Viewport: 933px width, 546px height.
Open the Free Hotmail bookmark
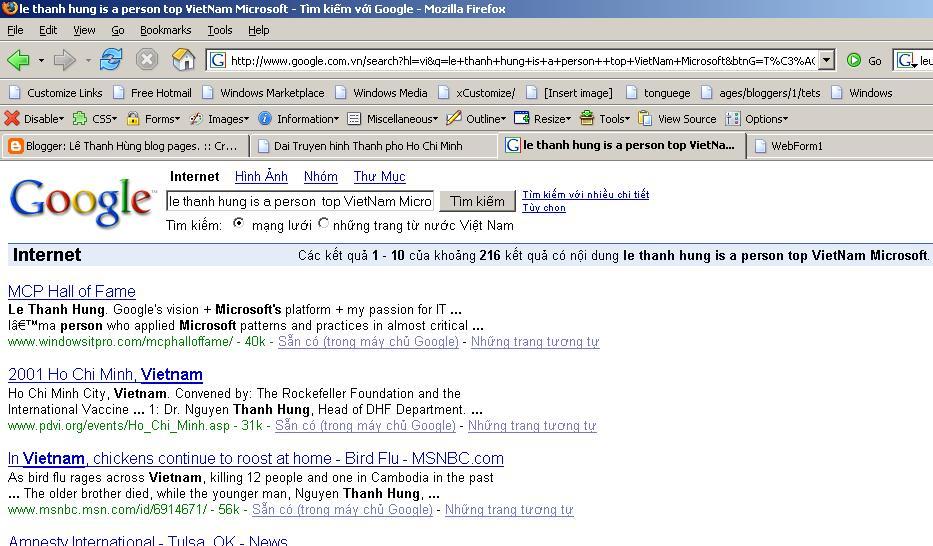point(152,93)
